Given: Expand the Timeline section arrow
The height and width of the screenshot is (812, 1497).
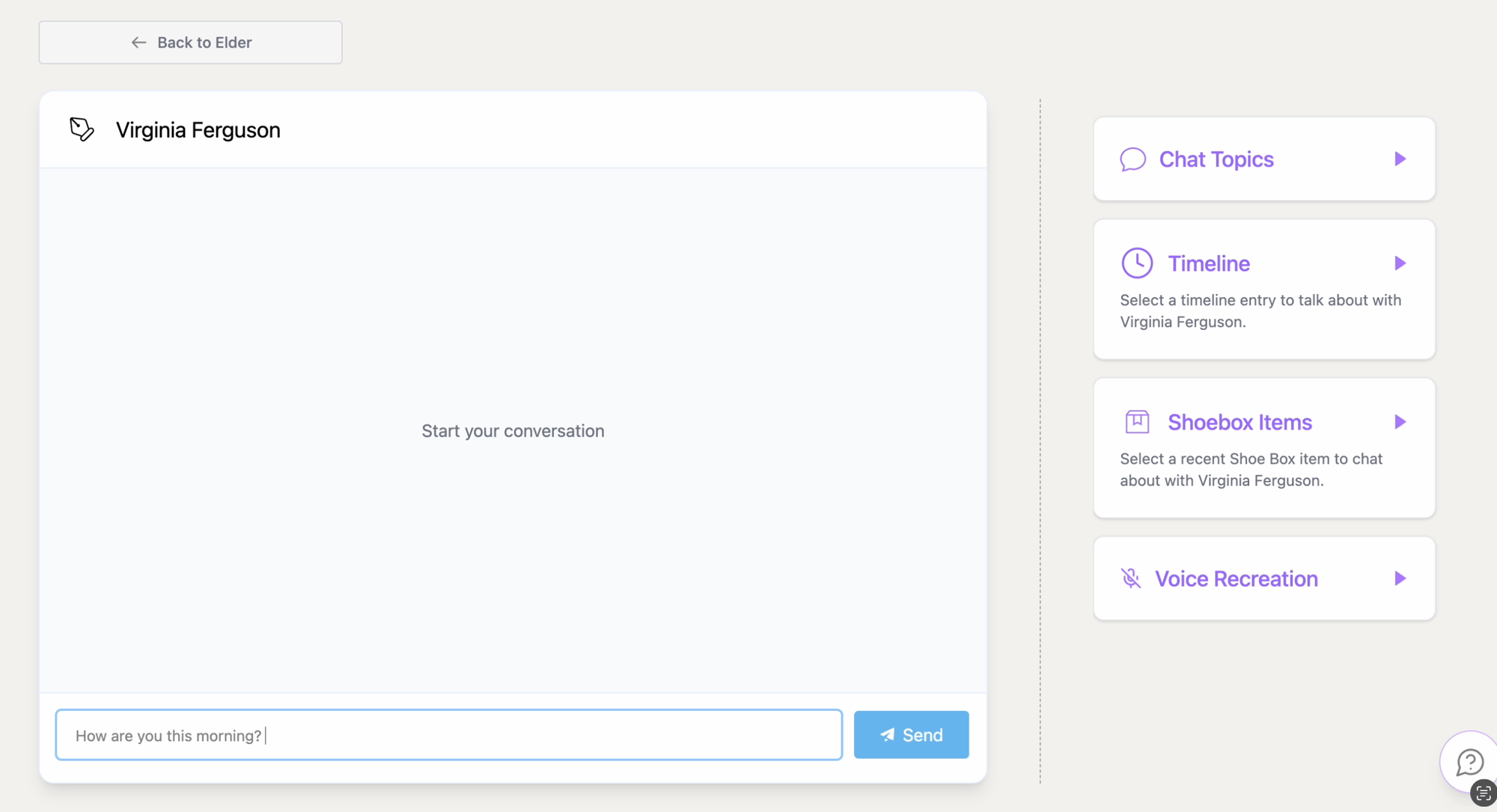Looking at the screenshot, I should 1400,263.
